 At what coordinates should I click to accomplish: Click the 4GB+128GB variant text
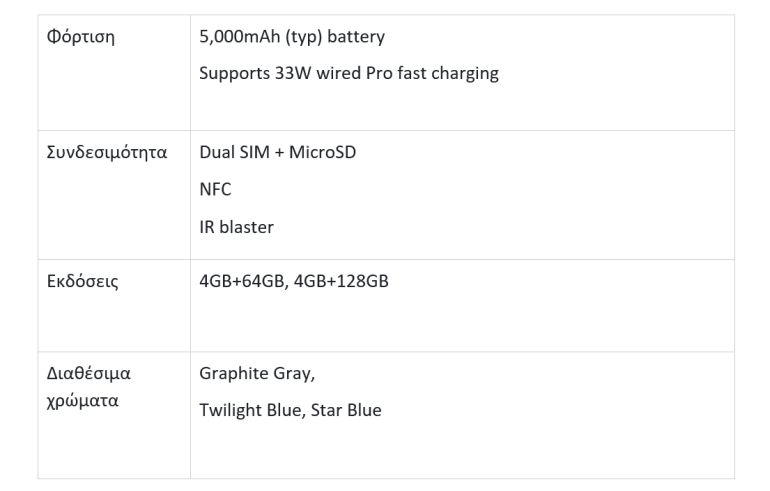point(341,281)
